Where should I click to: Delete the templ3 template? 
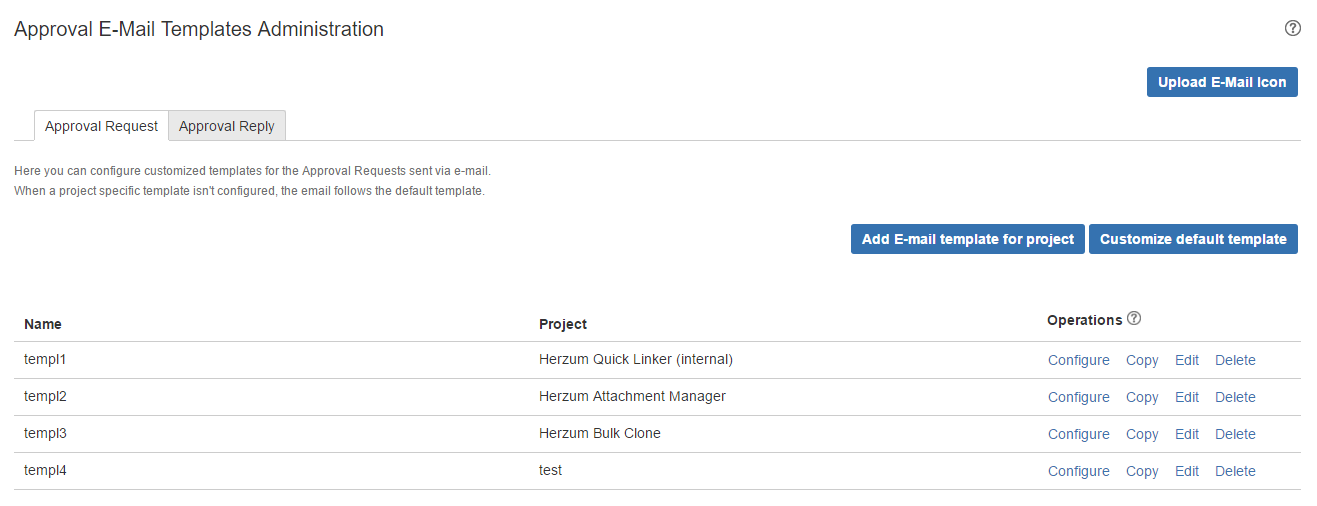point(1235,434)
